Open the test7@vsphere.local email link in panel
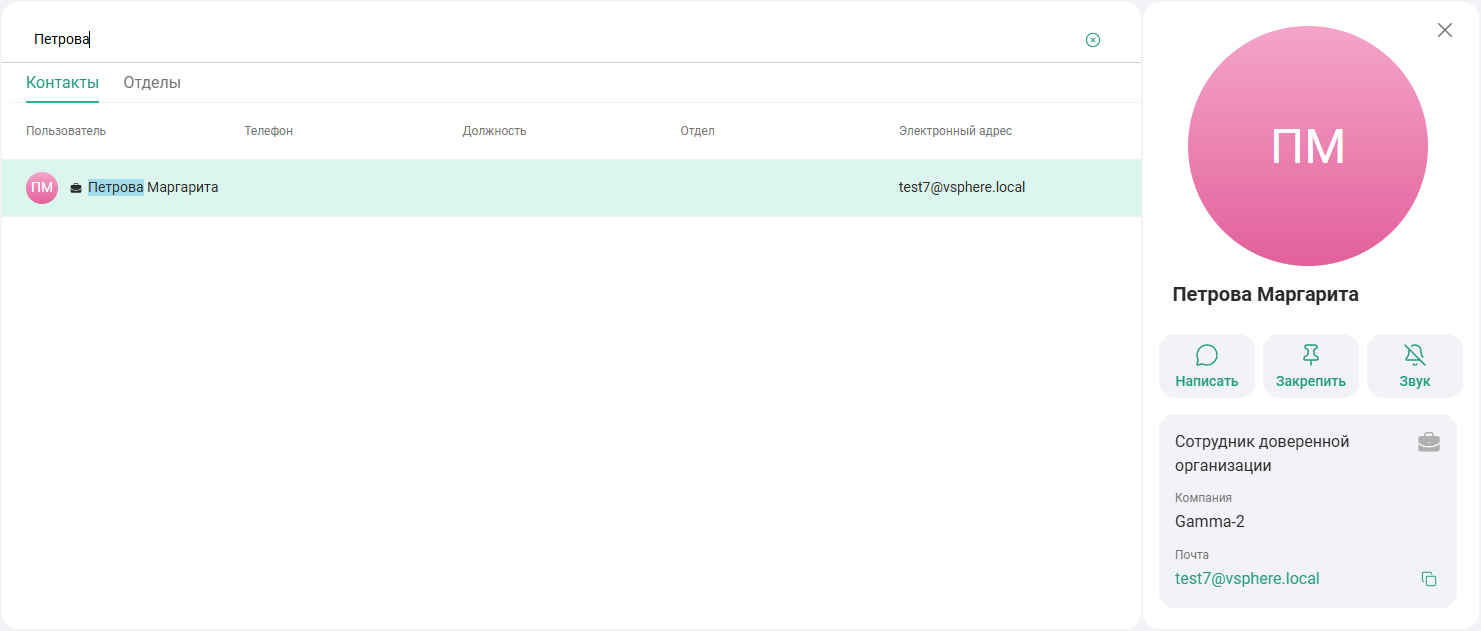This screenshot has width=1481, height=631. (1247, 578)
